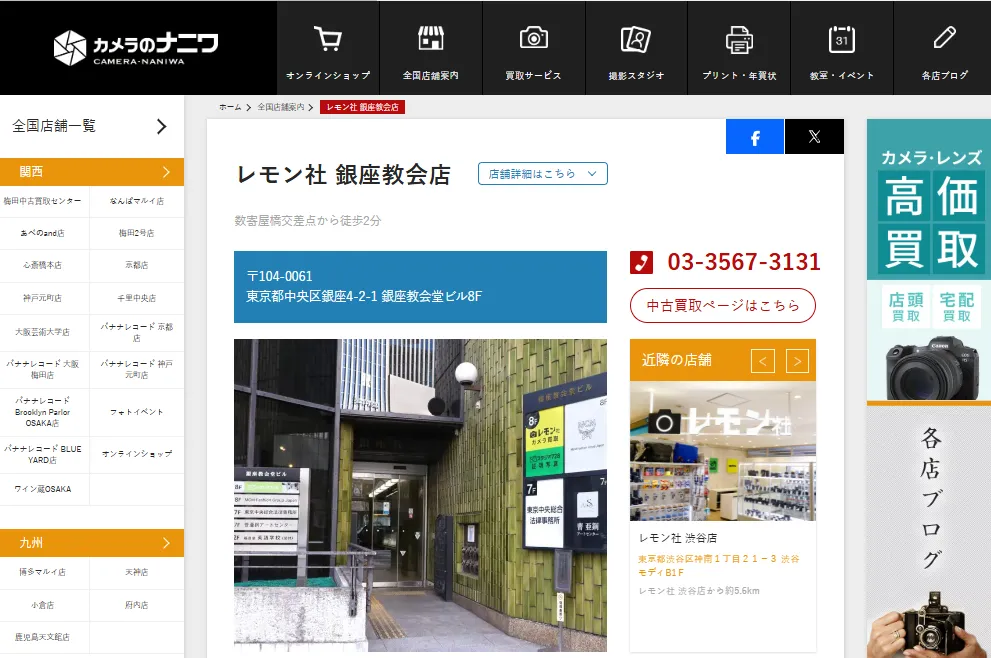Image resolution: width=991 pixels, height=658 pixels.
Task: Select 小倉店 in the sidebar
Action: [x=42, y=605]
